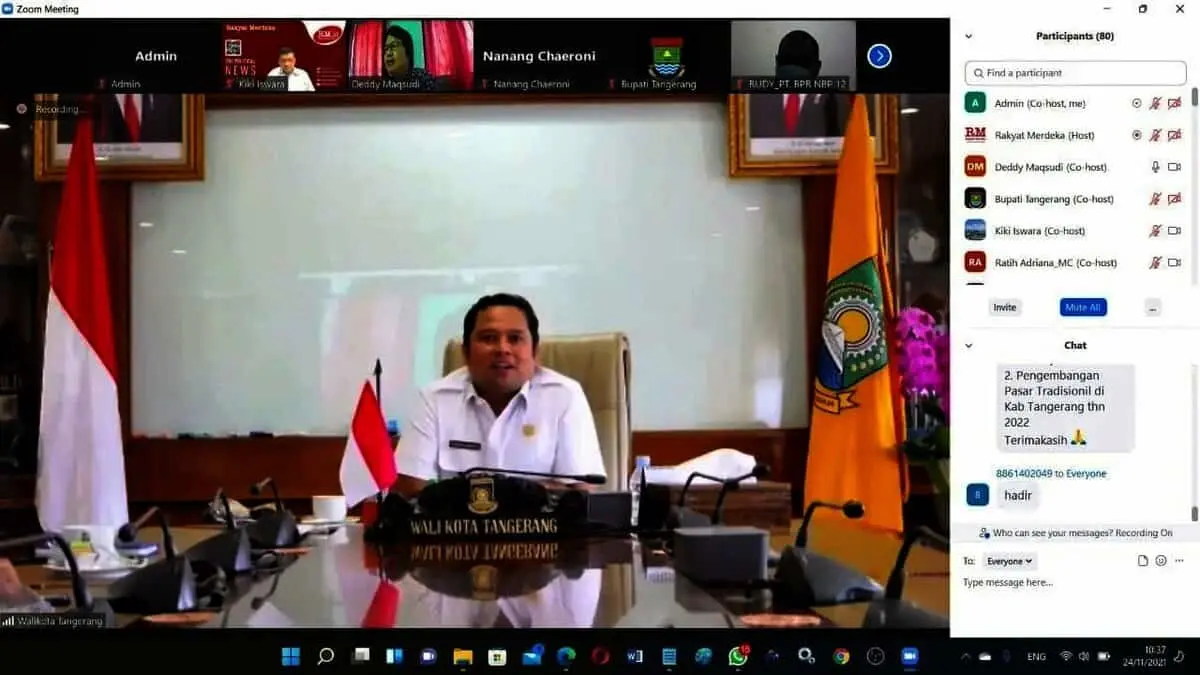The width and height of the screenshot is (1200, 675).
Task: Click the Invite button
Action: point(1005,307)
